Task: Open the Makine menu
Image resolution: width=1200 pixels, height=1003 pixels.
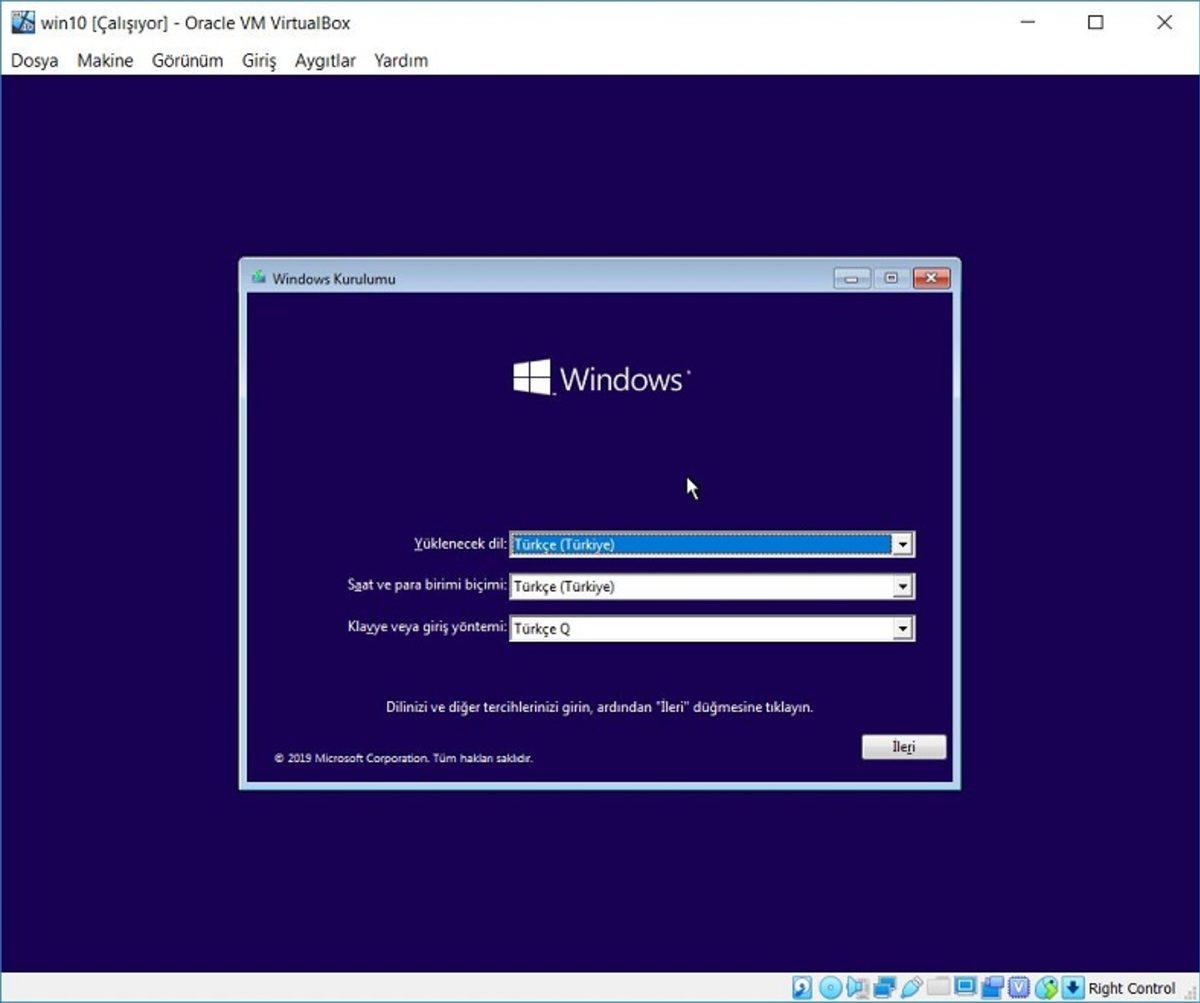Action: tap(104, 61)
